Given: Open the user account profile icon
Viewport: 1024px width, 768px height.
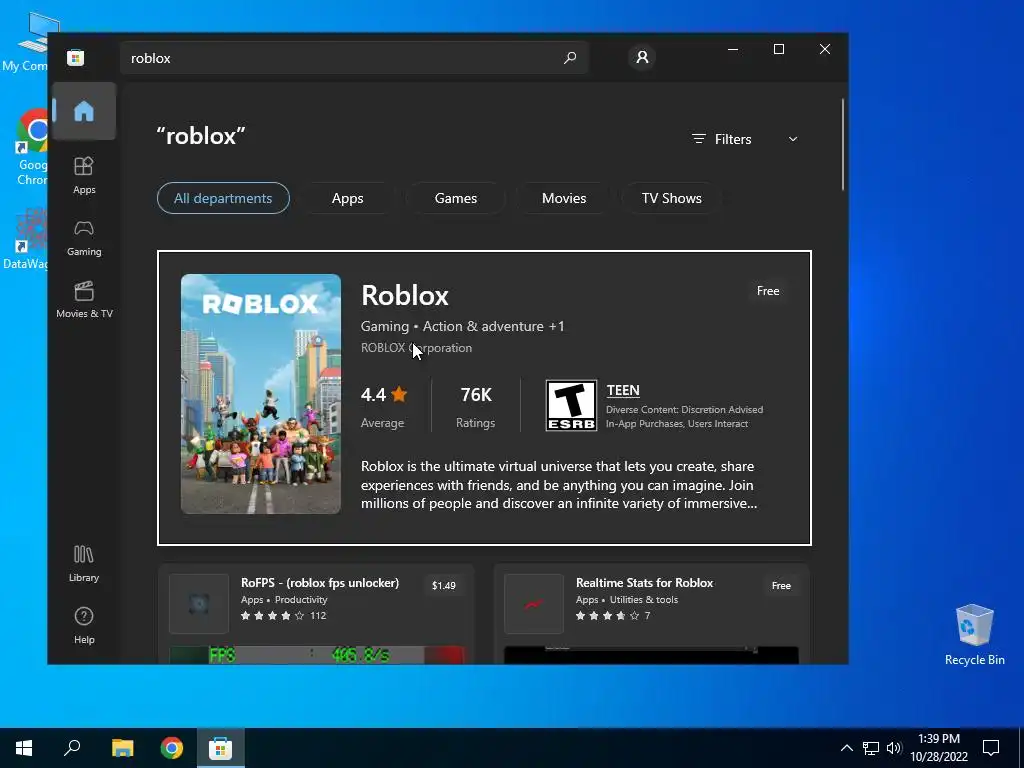Looking at the screenshot, I should 642,57.
